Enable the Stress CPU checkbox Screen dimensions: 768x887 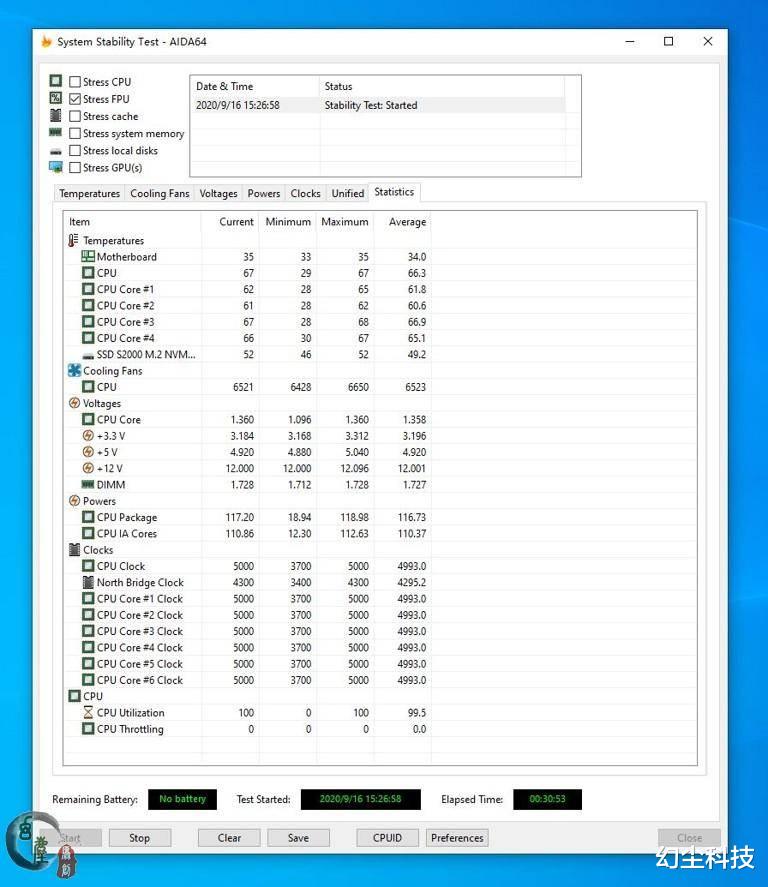point(75,81)
